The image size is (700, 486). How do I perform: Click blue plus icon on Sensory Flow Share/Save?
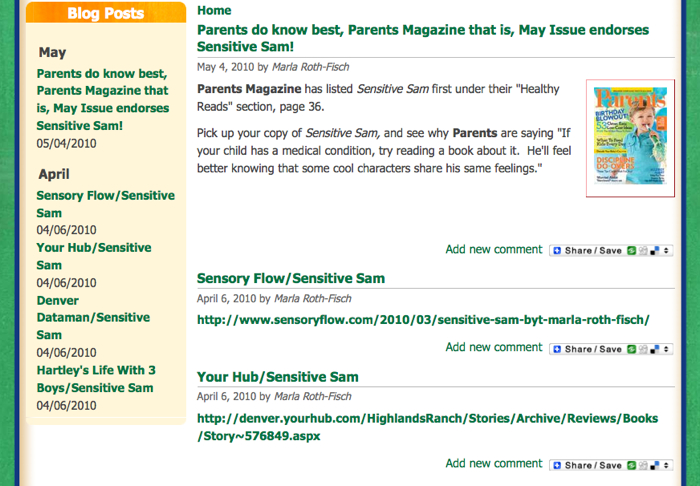pos(556,349)
